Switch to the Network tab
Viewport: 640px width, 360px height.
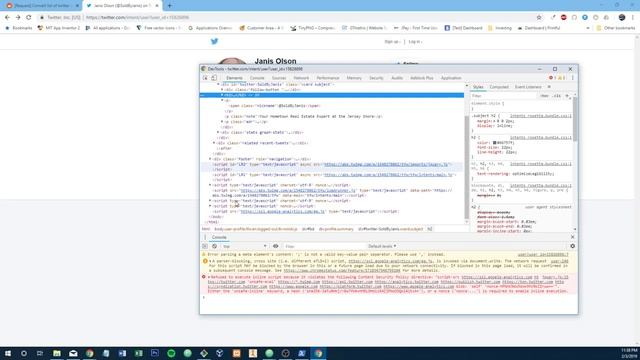click(x=301, y=78)
